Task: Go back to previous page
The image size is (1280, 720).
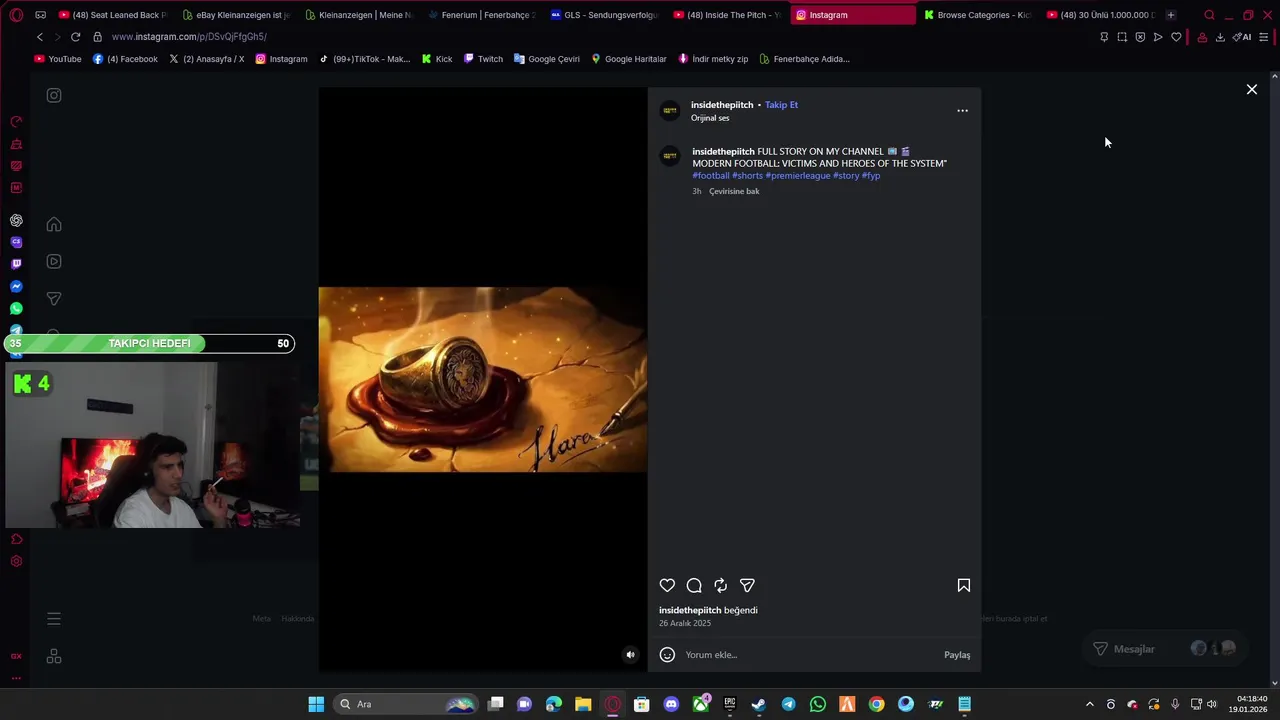Action: pos(39,37)
